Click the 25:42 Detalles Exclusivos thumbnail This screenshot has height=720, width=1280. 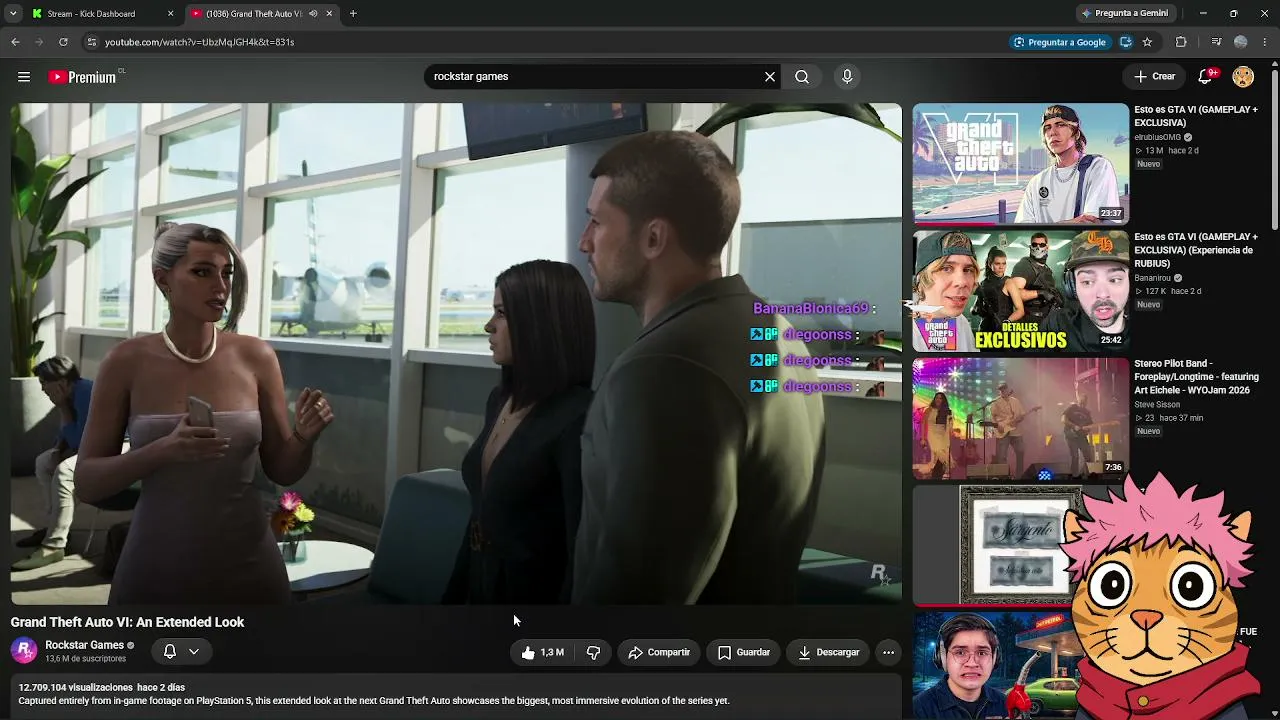pyautogui.click(x=1020, y=291)
